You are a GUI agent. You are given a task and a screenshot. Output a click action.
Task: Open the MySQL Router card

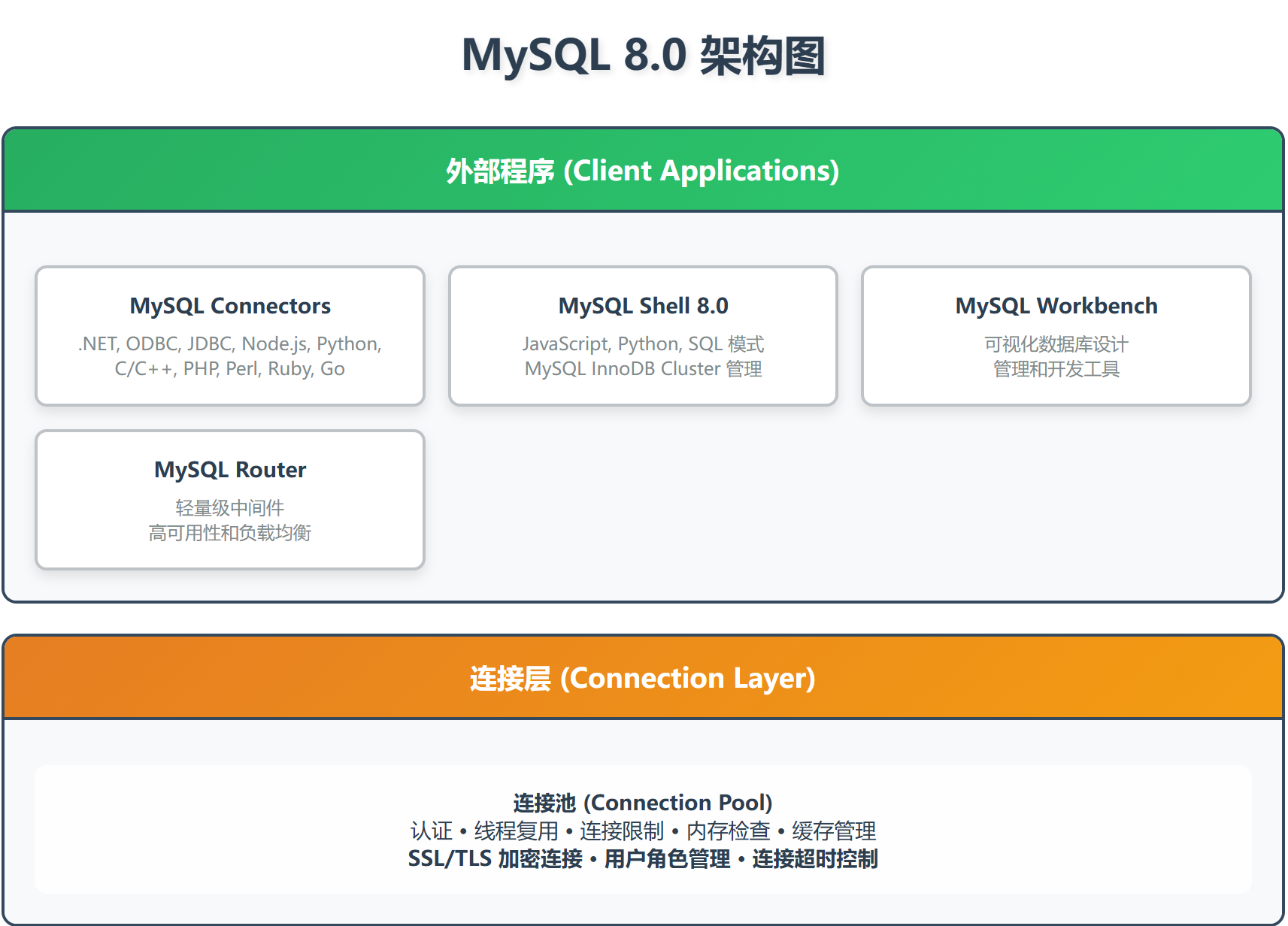click(x=230, y=500)
